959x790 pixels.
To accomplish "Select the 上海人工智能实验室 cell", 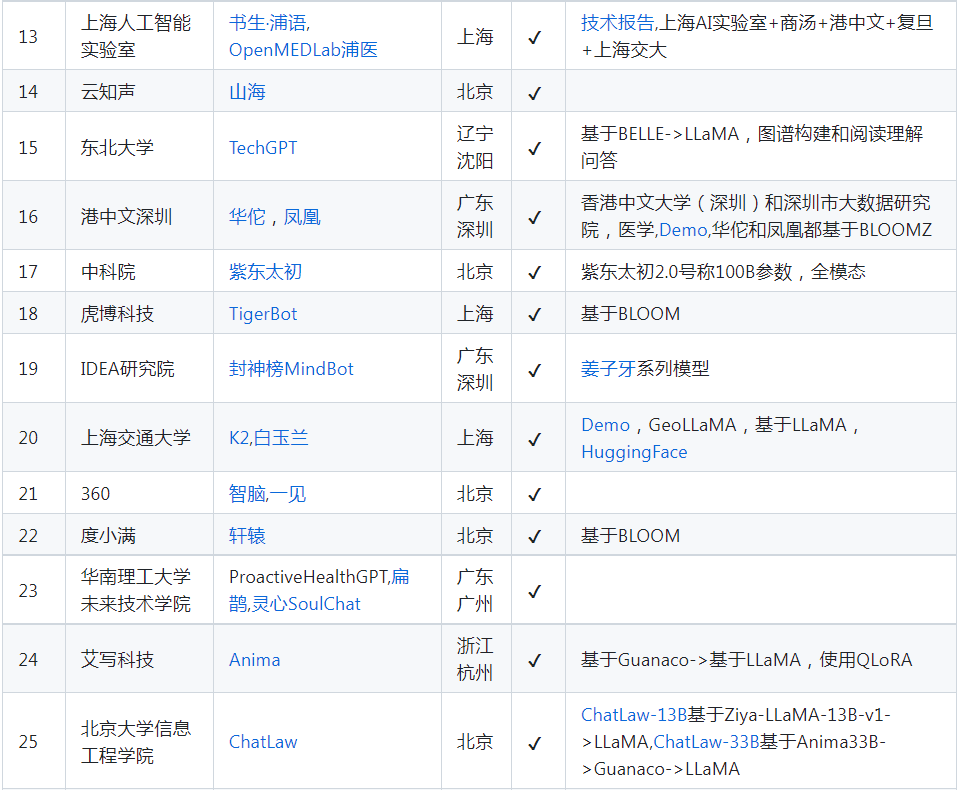I will [x=139, y=36].
